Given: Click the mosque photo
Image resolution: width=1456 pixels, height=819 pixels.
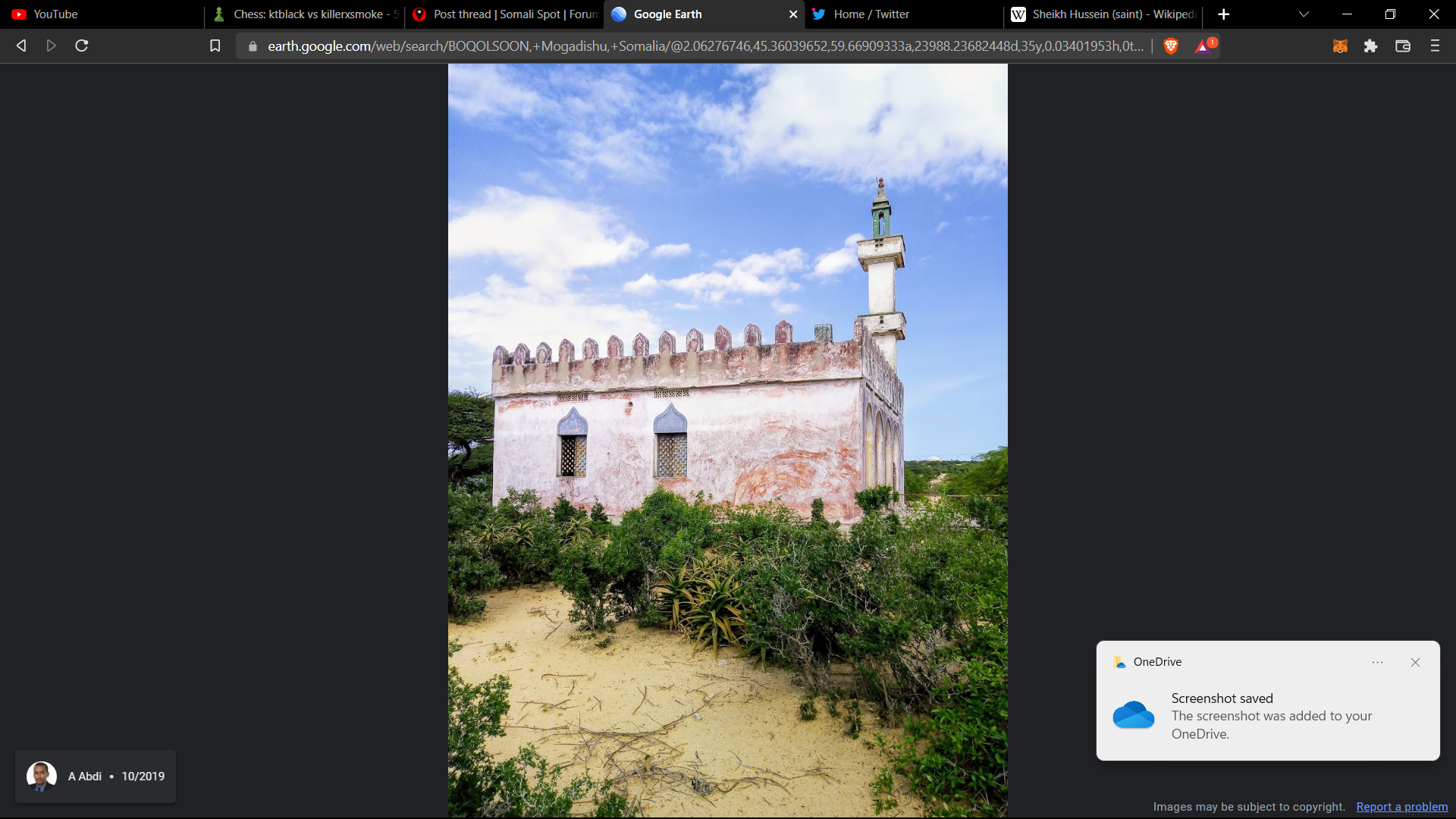Looking at the screenshot, I should 728,441.
